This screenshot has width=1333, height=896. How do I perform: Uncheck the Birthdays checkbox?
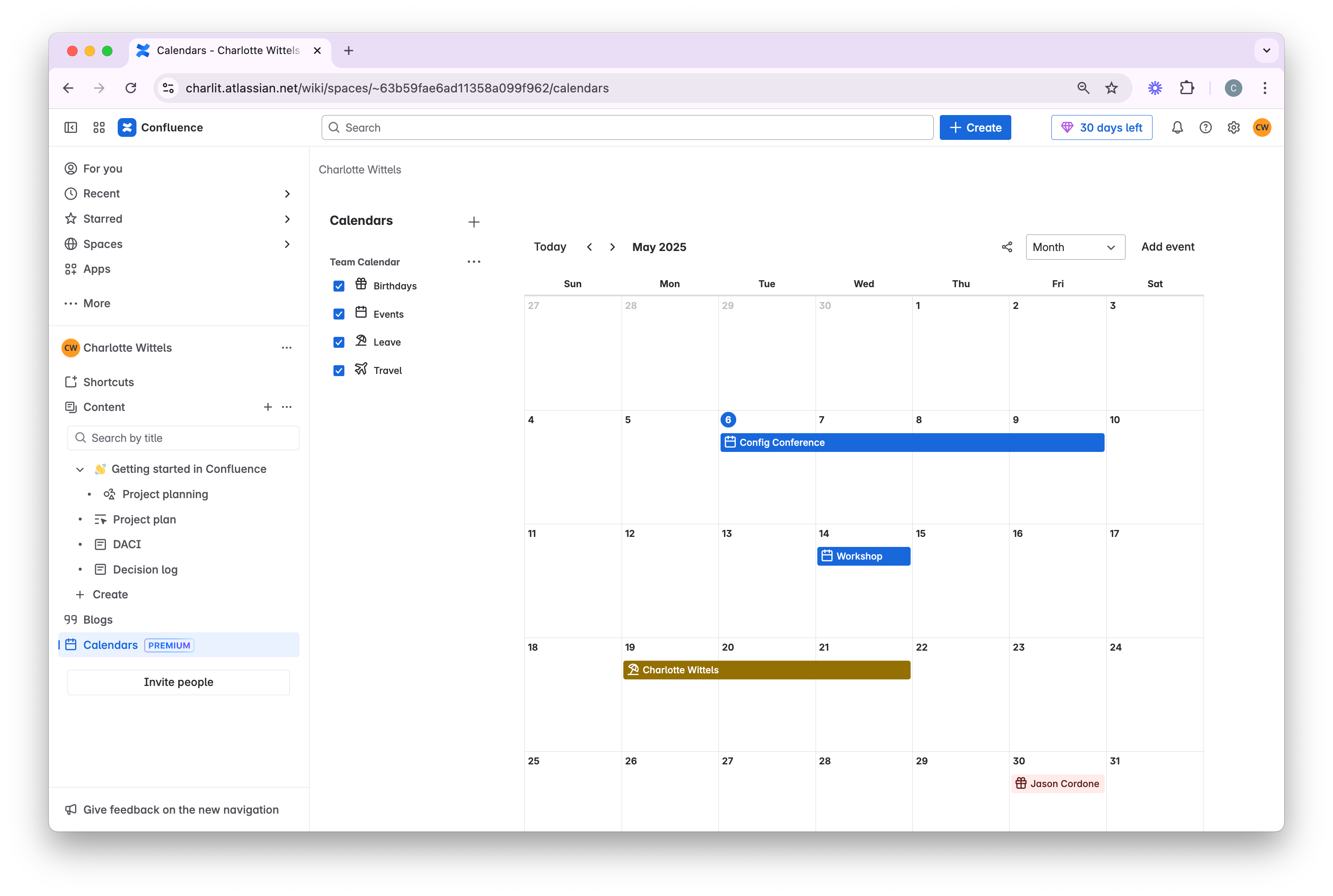339,286
